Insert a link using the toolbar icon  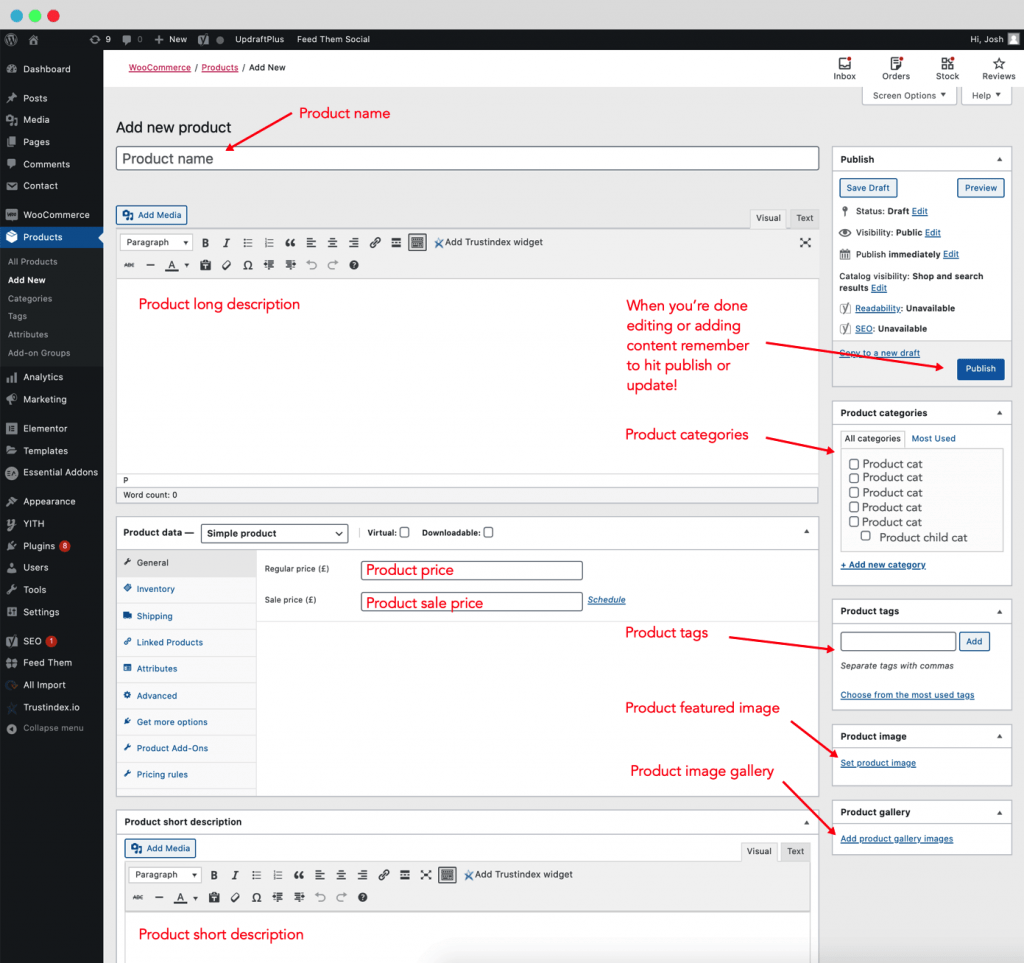point(375,241)
